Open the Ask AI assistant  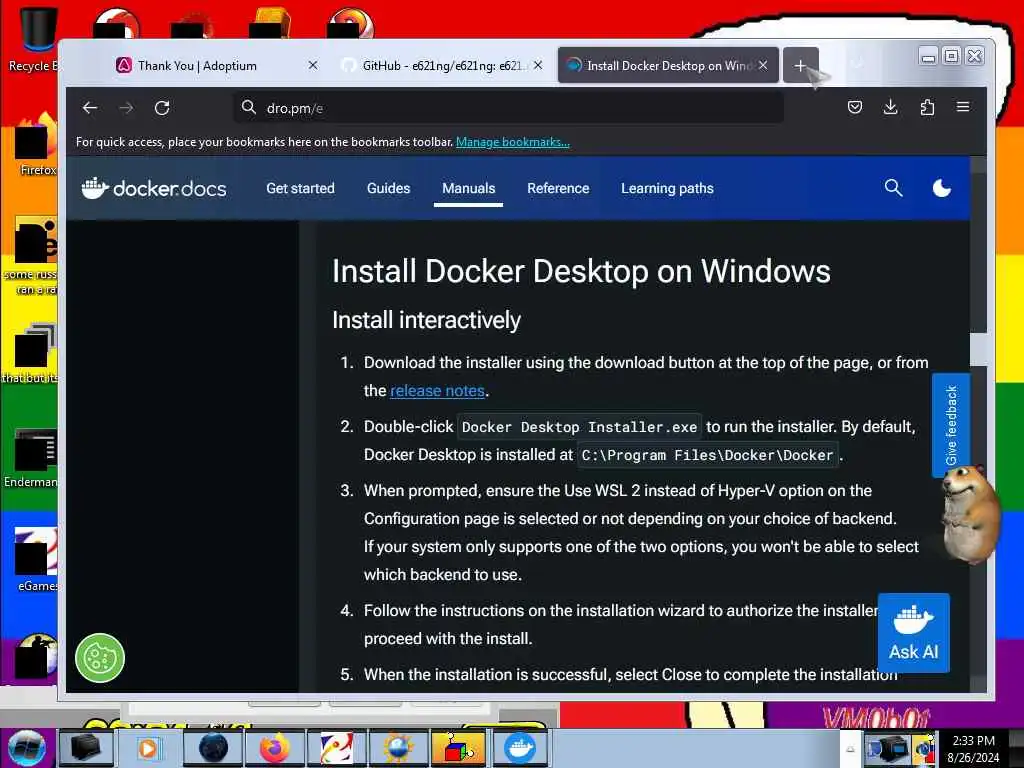point(914,632)
